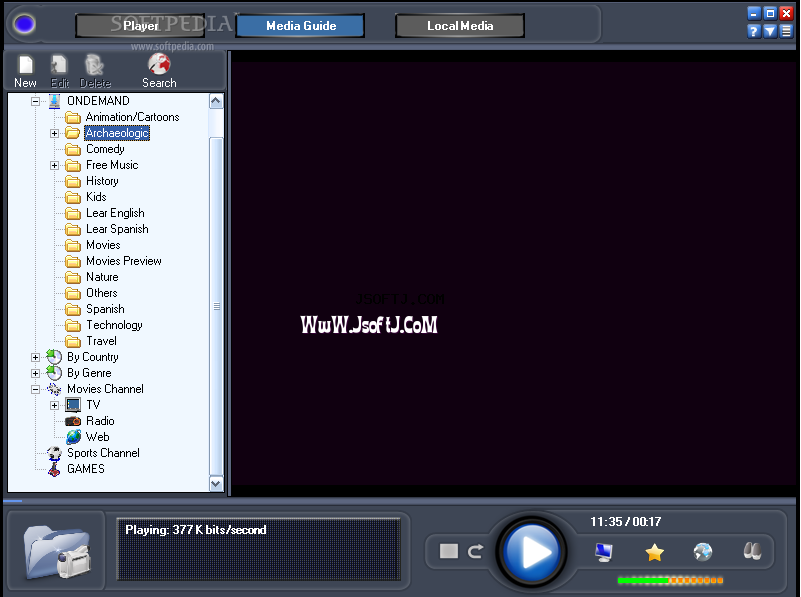Viewport: 801px width, 597px height.
Task: Select the Comedy folder
Action: 105,149
